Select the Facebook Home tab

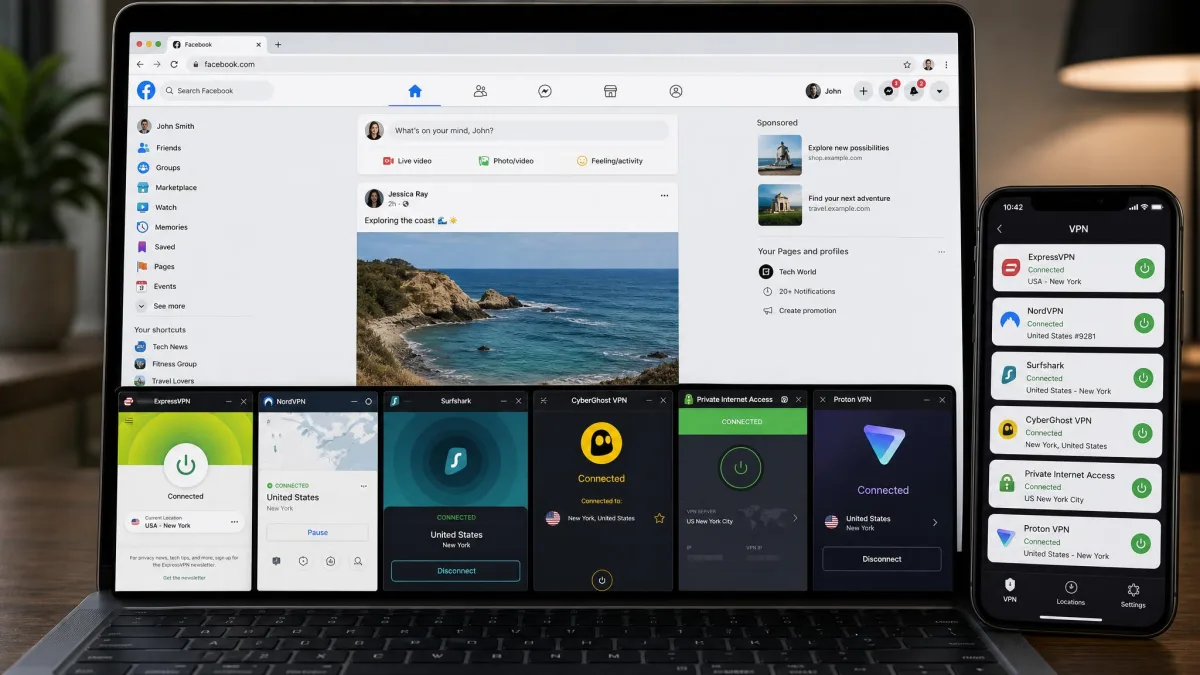tap(415, 91)
